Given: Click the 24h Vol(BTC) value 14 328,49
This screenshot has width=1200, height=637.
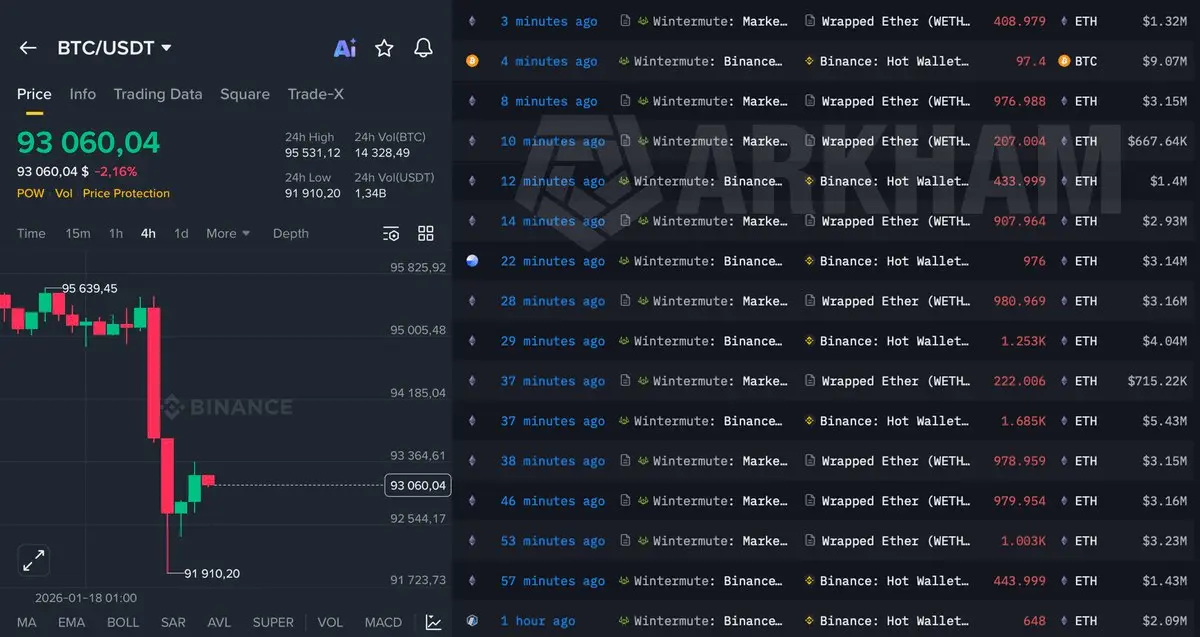Looking at the screenshot, I should [x=382, y=153].
